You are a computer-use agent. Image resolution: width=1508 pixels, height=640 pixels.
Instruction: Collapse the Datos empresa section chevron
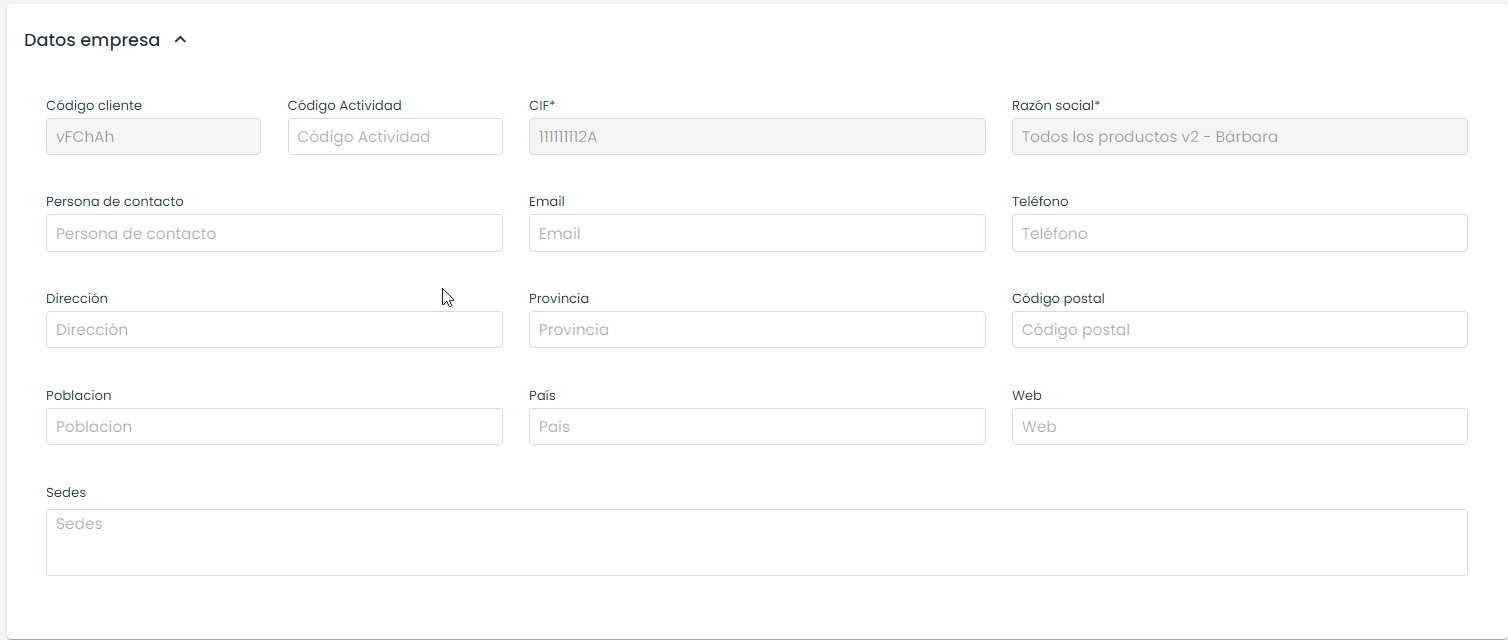(x=180, y=40)
